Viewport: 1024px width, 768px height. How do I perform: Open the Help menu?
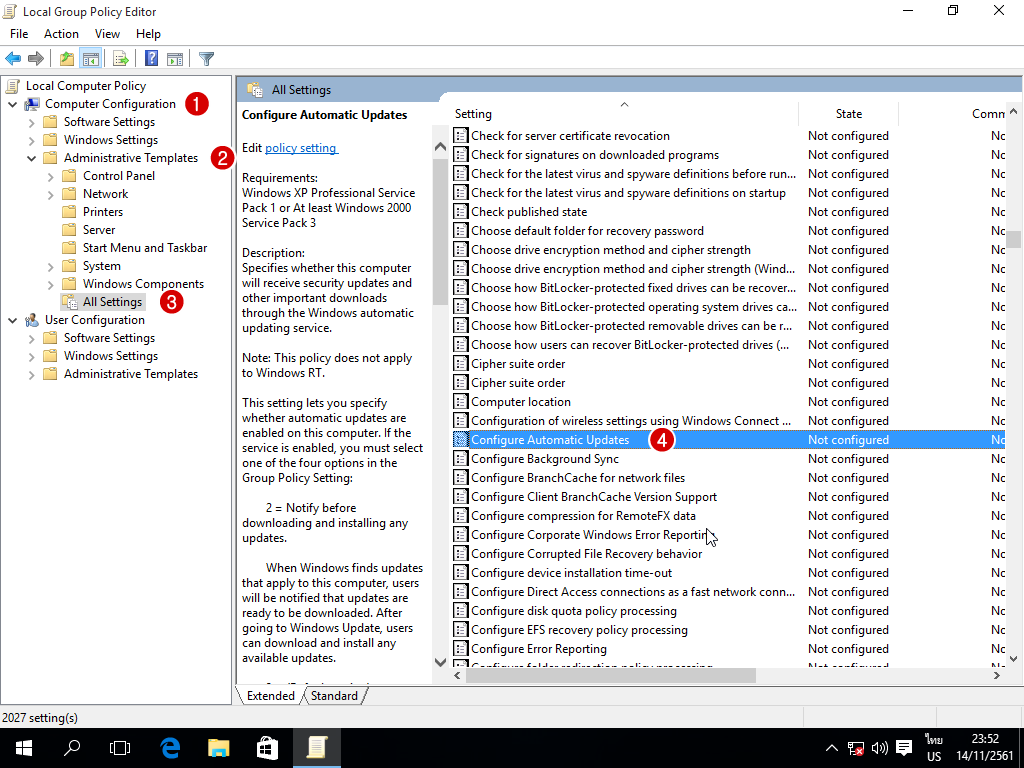coord(148,33)
